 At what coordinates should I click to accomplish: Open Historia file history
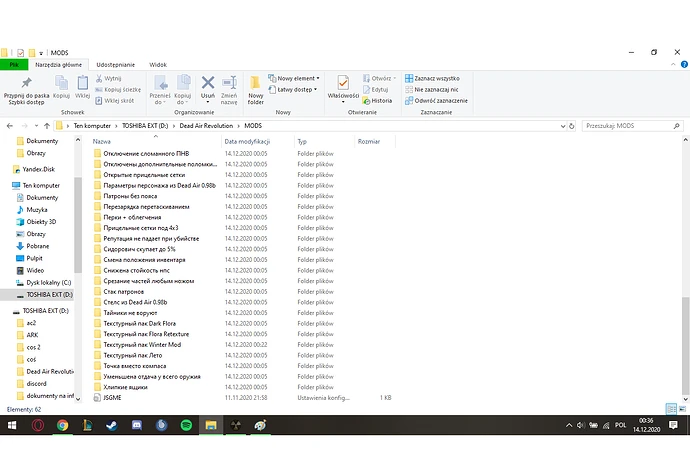pos(377,100)
